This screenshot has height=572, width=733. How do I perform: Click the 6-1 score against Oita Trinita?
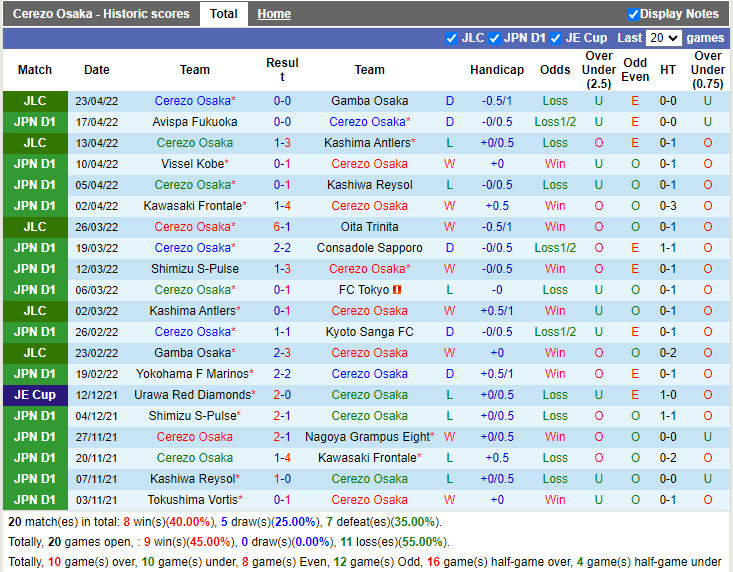pos(282,227)
